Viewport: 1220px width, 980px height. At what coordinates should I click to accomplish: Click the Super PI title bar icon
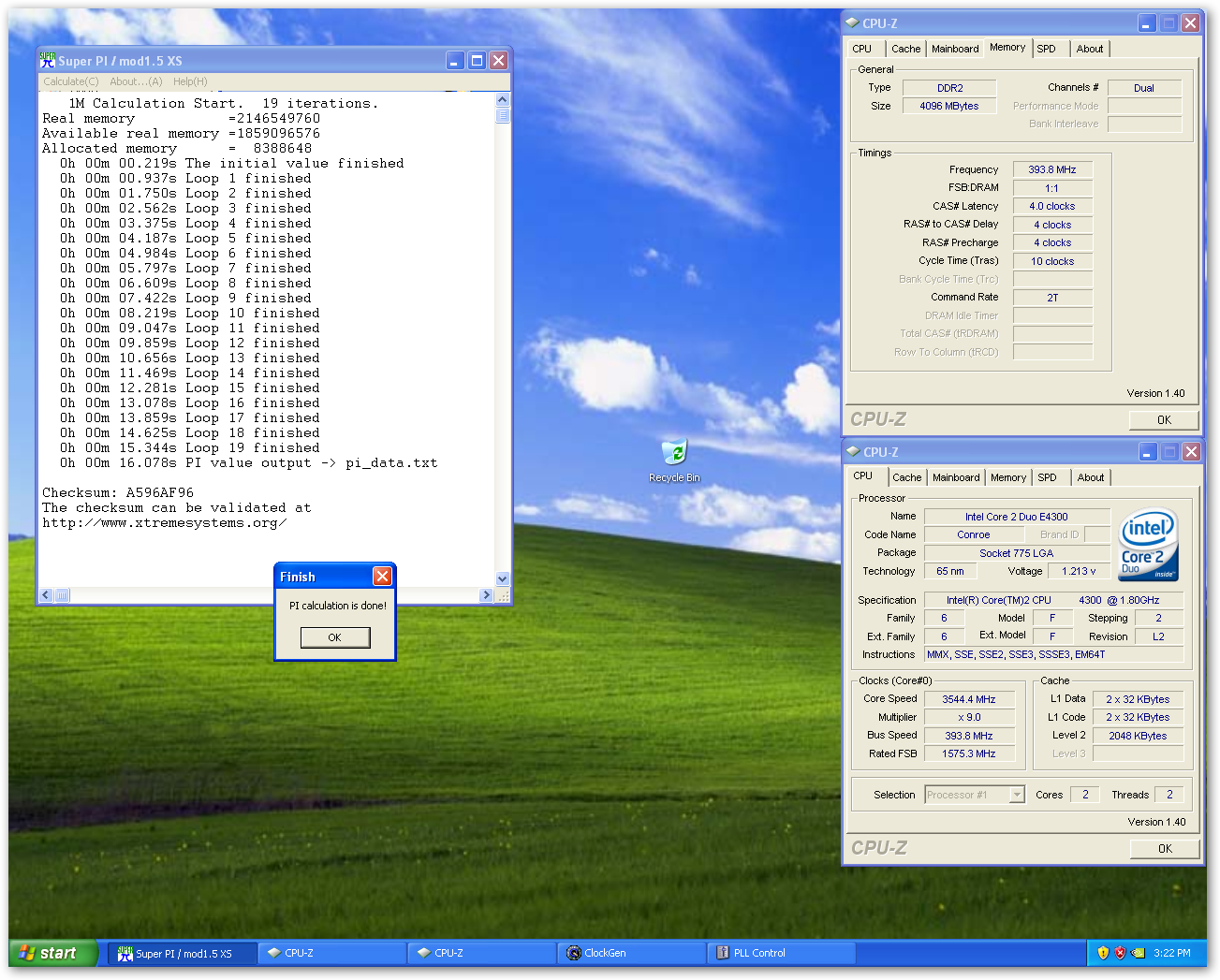coord(48,61)
